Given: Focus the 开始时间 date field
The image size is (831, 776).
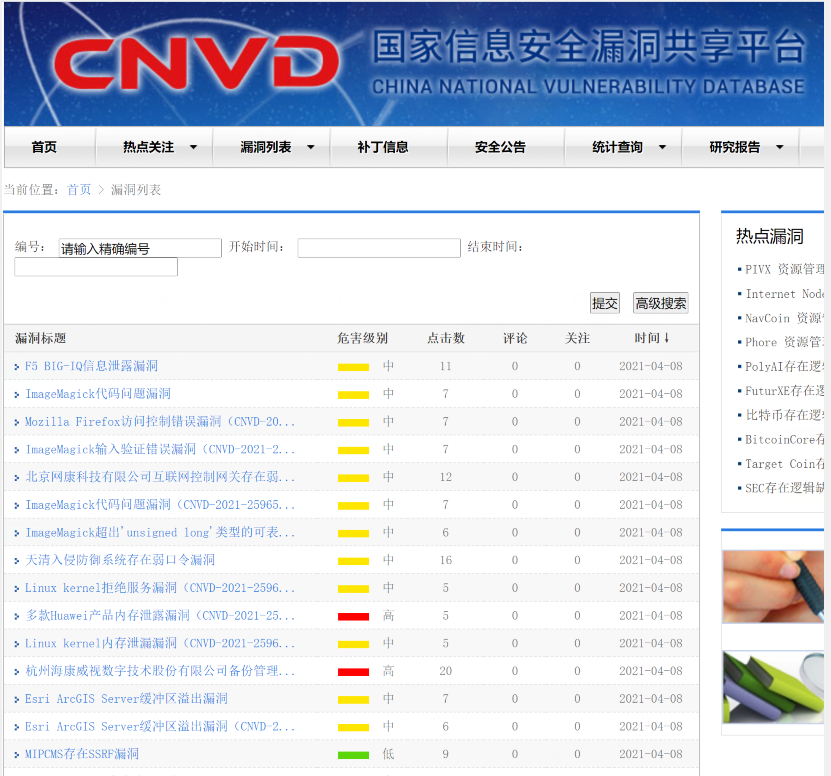Looking at the screenshot, I should (379, 248).
